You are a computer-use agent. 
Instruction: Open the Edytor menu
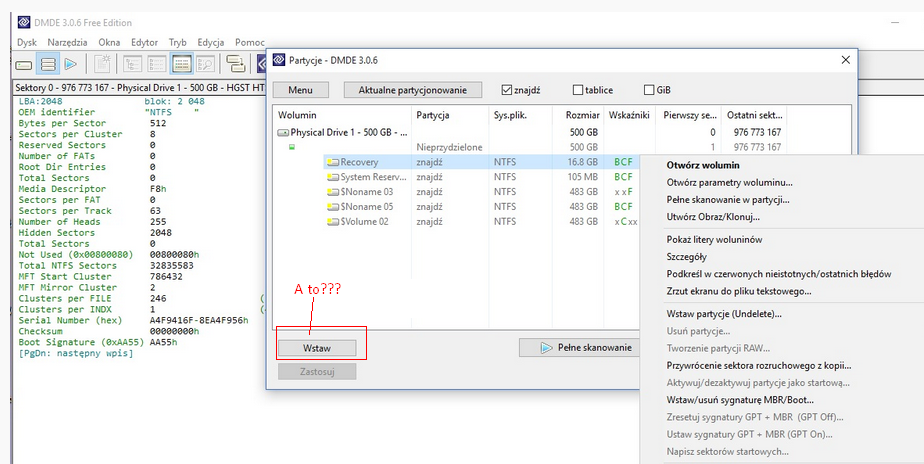click(x=144, y=42)
